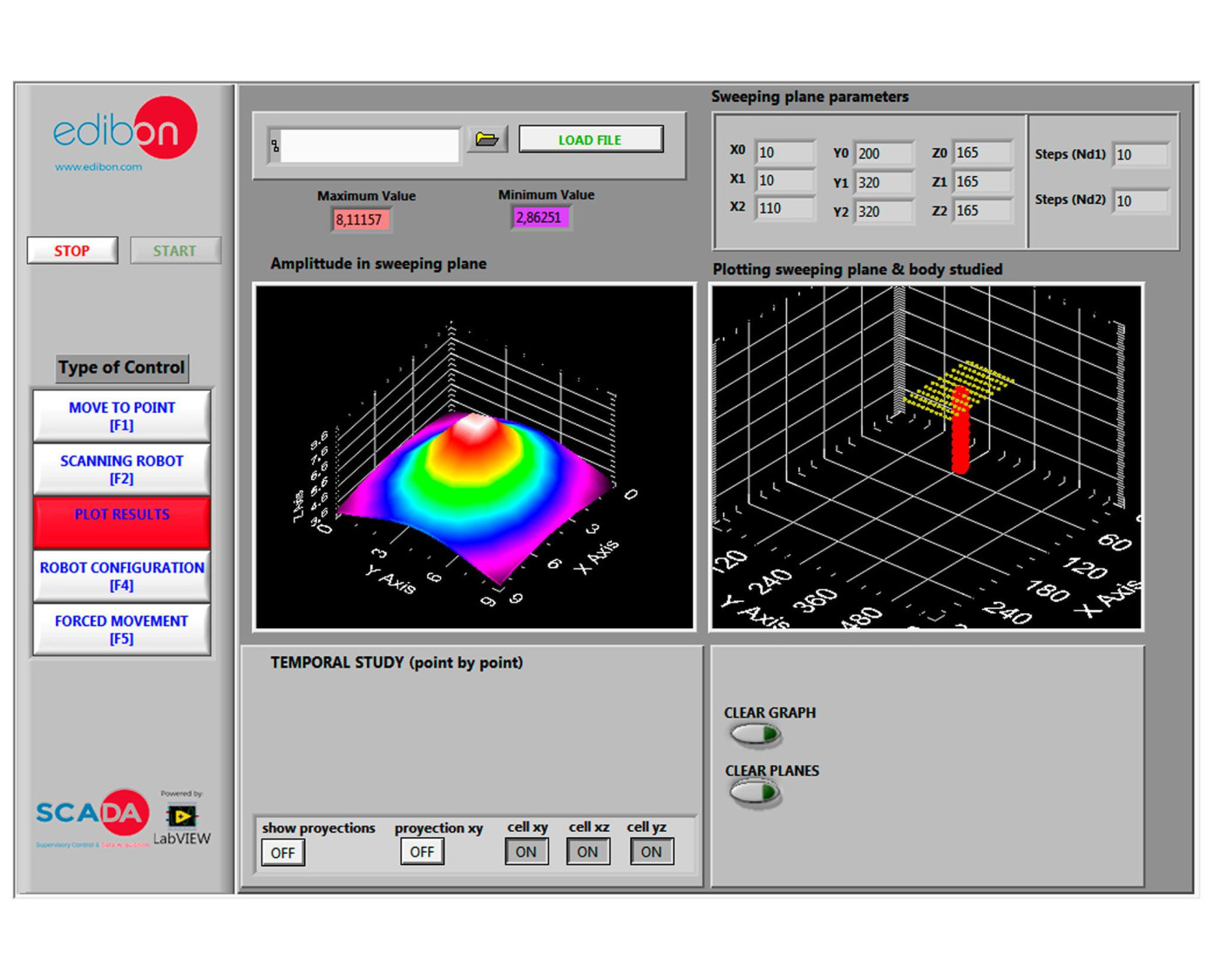Click the file path input field

[x=370, y=146]
